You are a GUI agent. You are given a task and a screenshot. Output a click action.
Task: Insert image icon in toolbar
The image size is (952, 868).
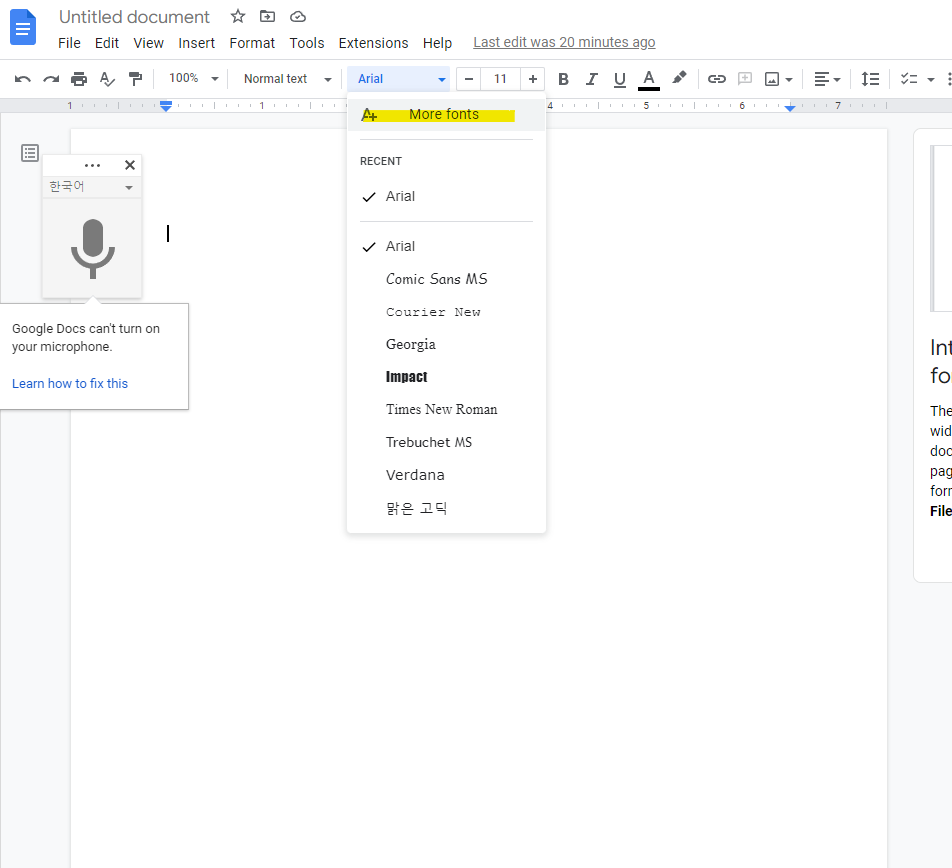click(772, 79)
